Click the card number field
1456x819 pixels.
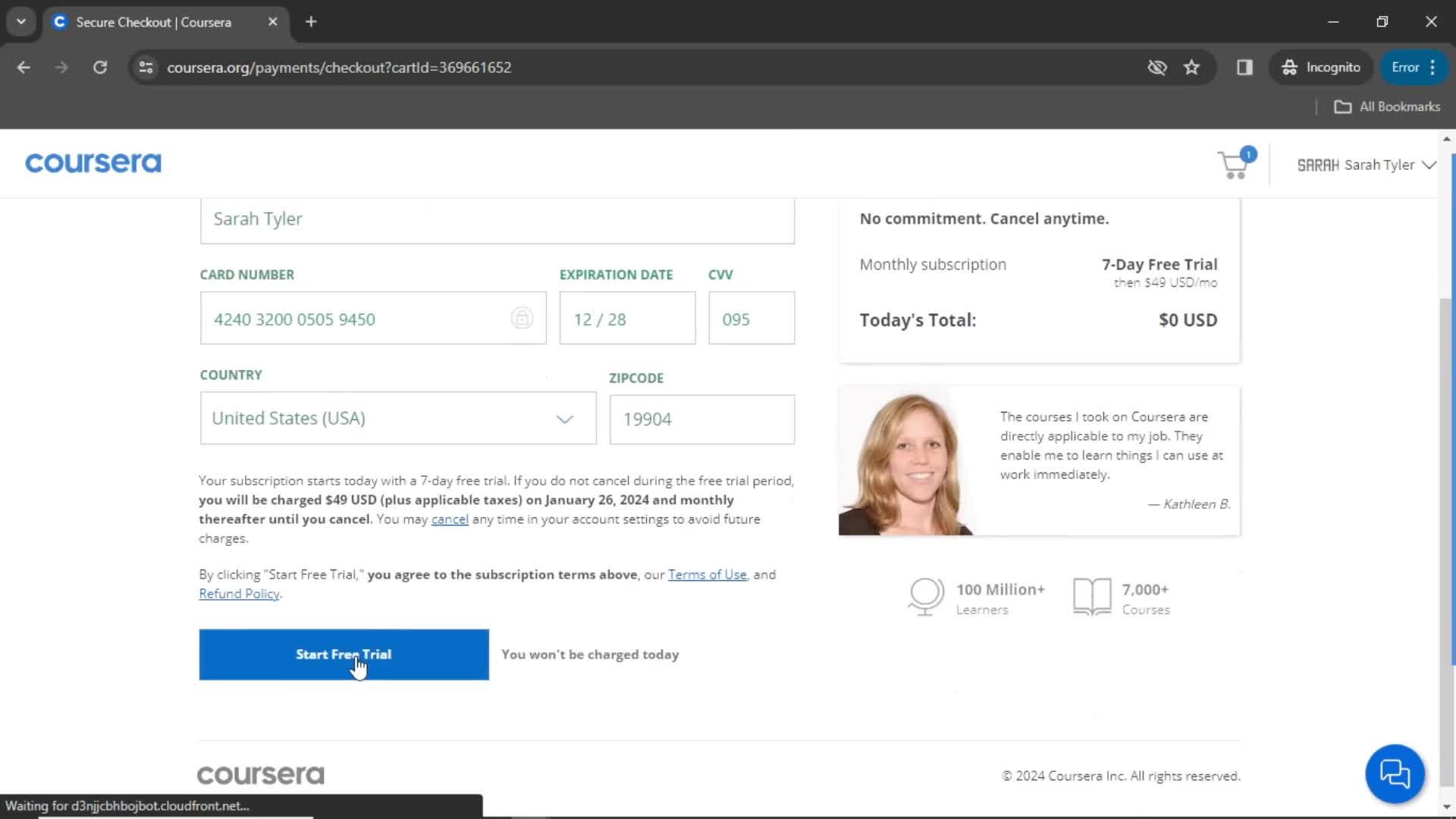point(373,318)
